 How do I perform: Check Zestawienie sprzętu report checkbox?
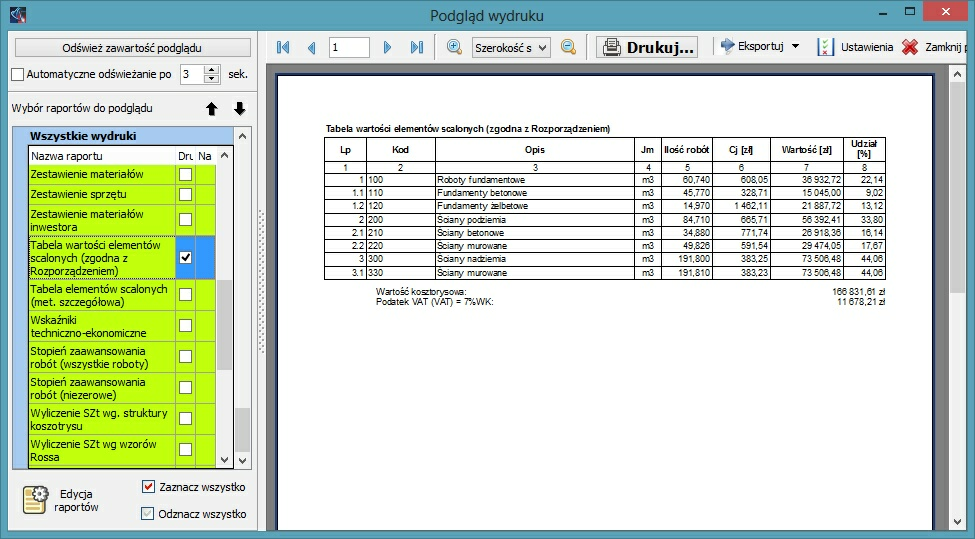pos(185,195)
